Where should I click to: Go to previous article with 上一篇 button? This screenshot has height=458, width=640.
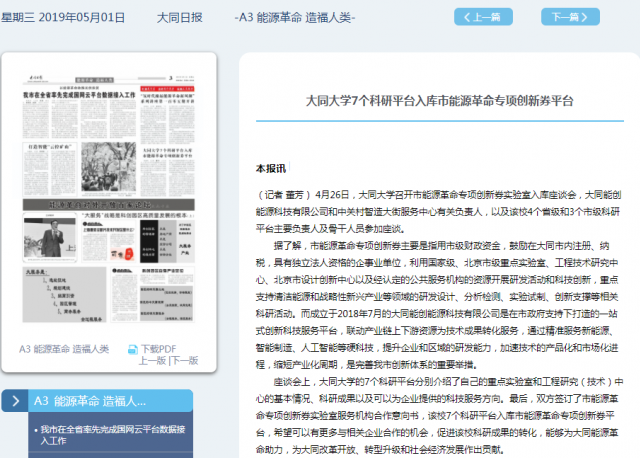click(x=483, y=17)
